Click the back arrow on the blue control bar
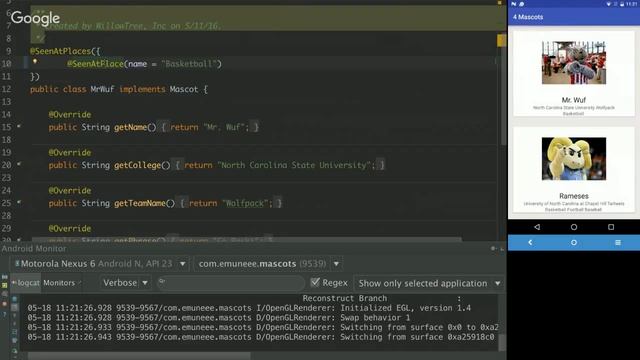Screen dimensions: 640x360 click(x=530, y=242)
